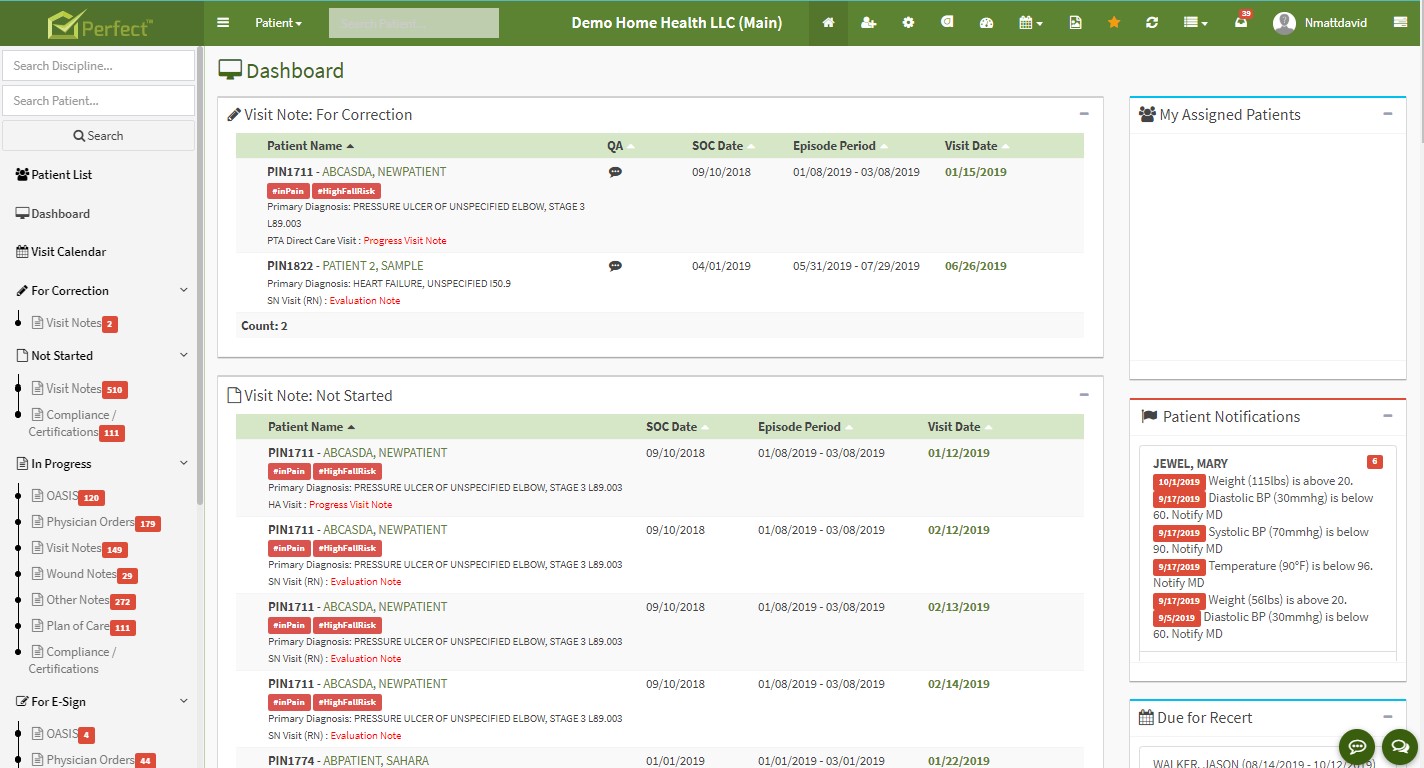Open Progress Visit Note link under PTA Direct Care

tap(405, 241)
